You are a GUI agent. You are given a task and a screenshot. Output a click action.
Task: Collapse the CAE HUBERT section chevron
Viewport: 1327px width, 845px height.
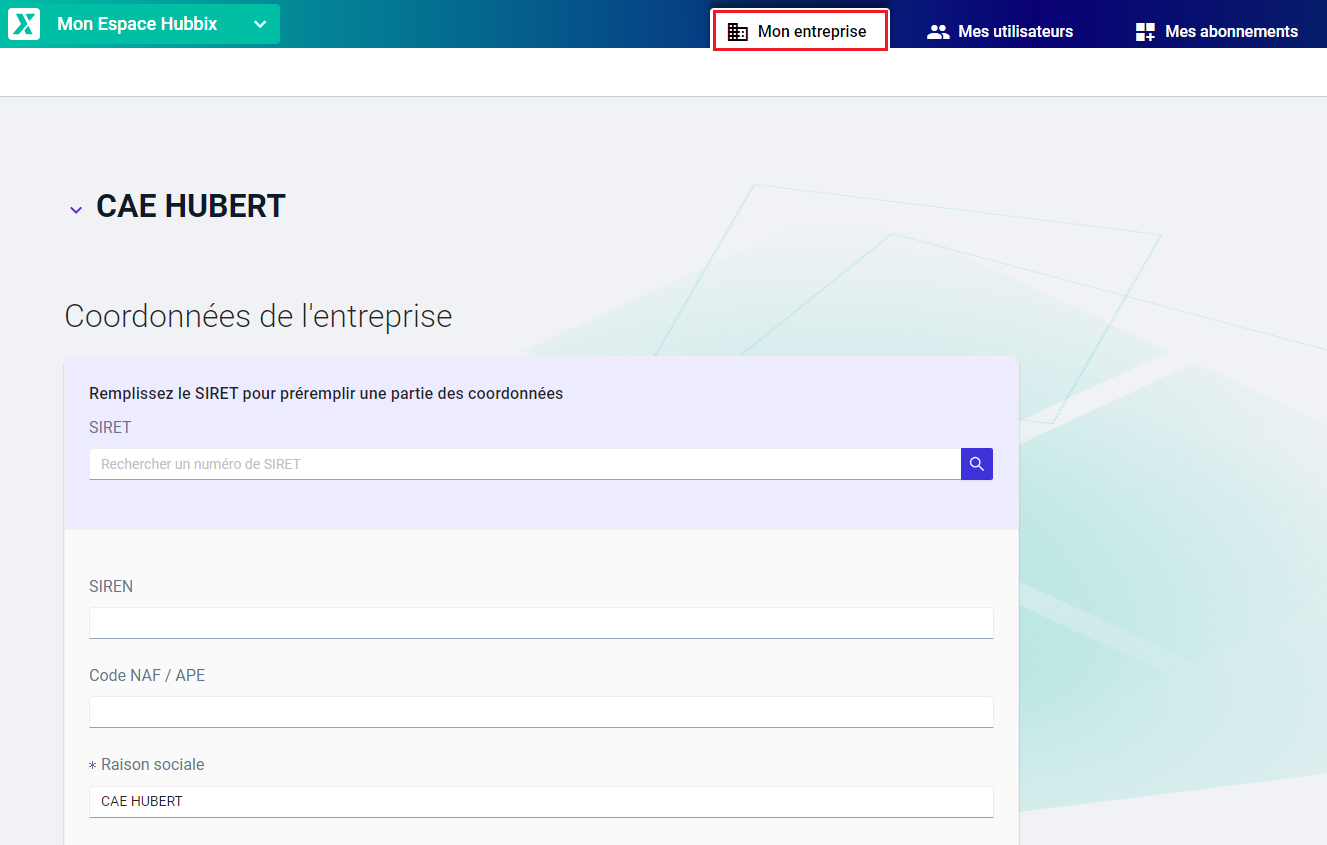76,210
